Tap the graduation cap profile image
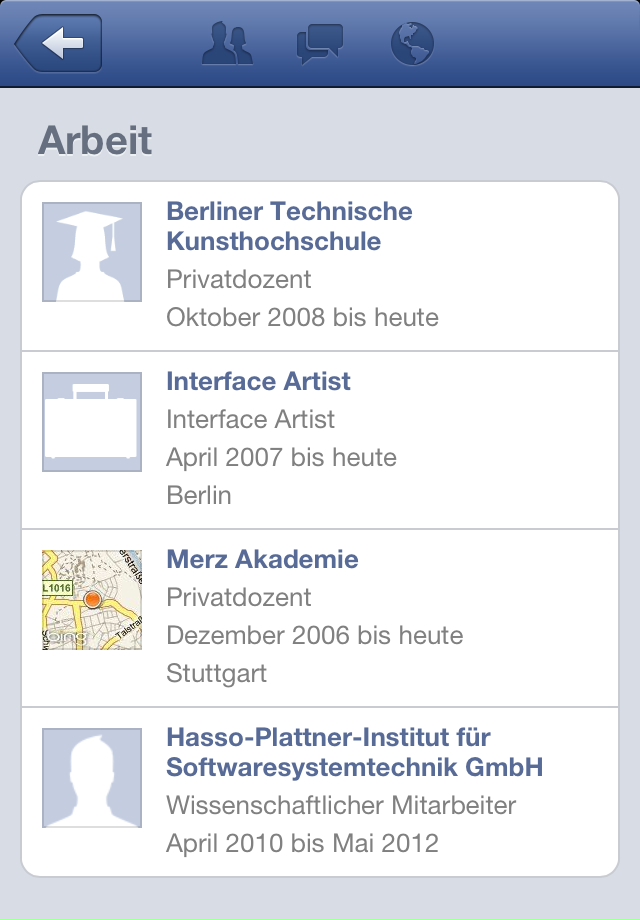 click(92, 252)
